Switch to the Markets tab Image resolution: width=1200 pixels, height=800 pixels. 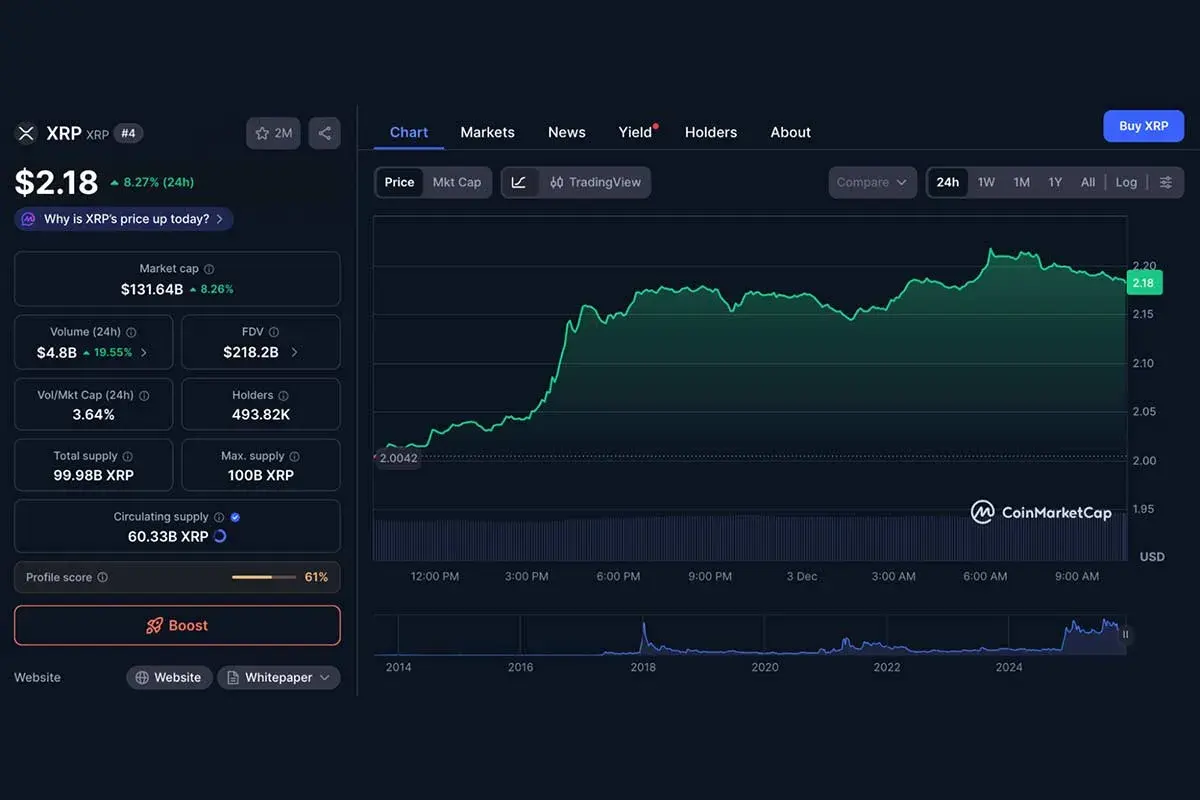(x=487, y=132)
